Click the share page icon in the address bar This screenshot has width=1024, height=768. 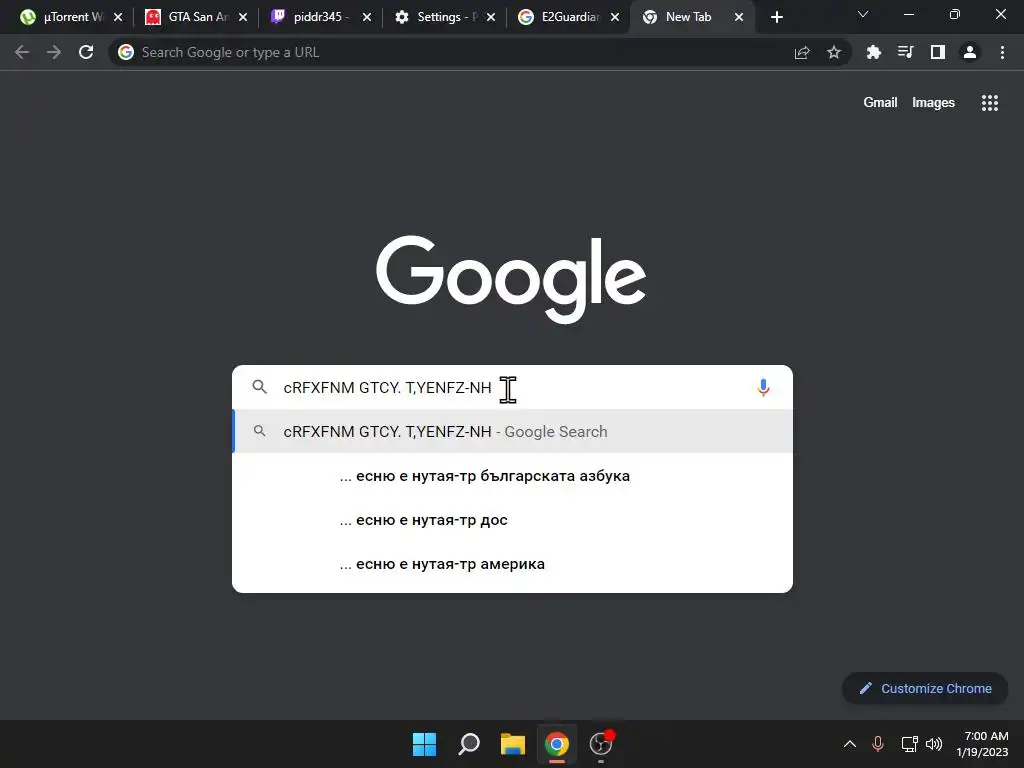[x=802, y=52]
